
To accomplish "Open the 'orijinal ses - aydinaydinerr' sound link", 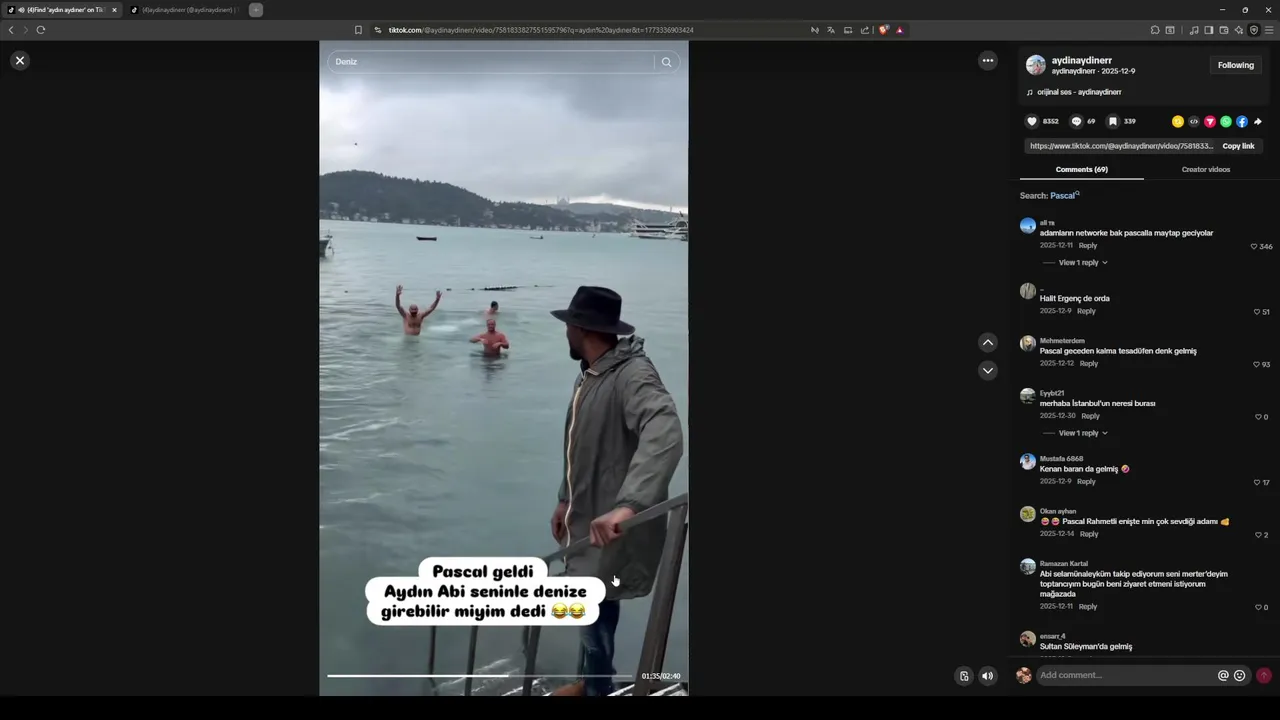I will tap(1079, 92).
